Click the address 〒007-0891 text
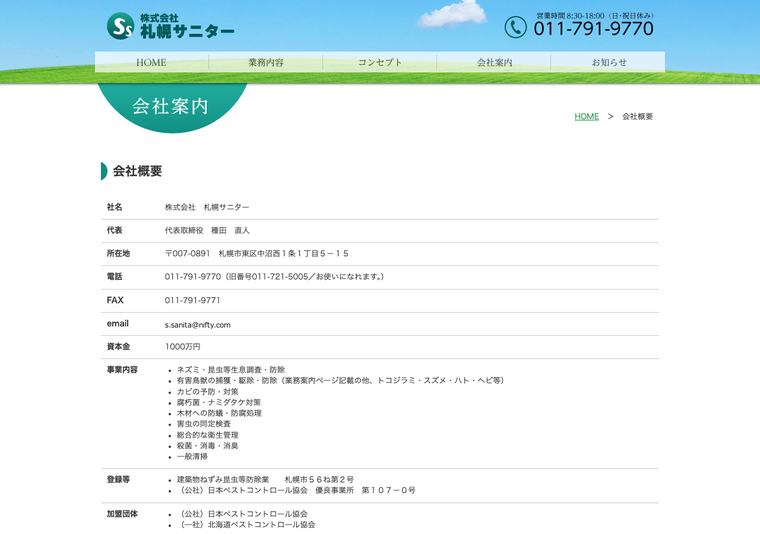 [256, 253]
